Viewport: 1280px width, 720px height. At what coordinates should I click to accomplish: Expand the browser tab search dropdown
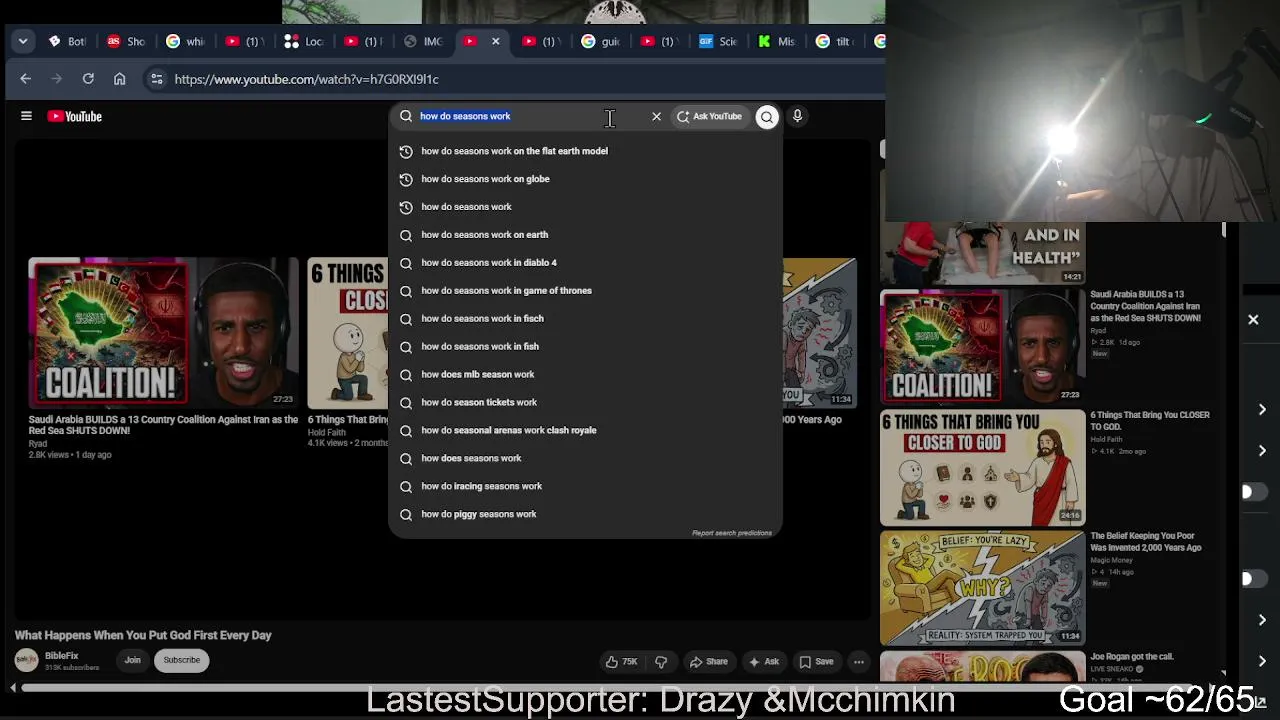pyautogui.click(x=23, y=42)
